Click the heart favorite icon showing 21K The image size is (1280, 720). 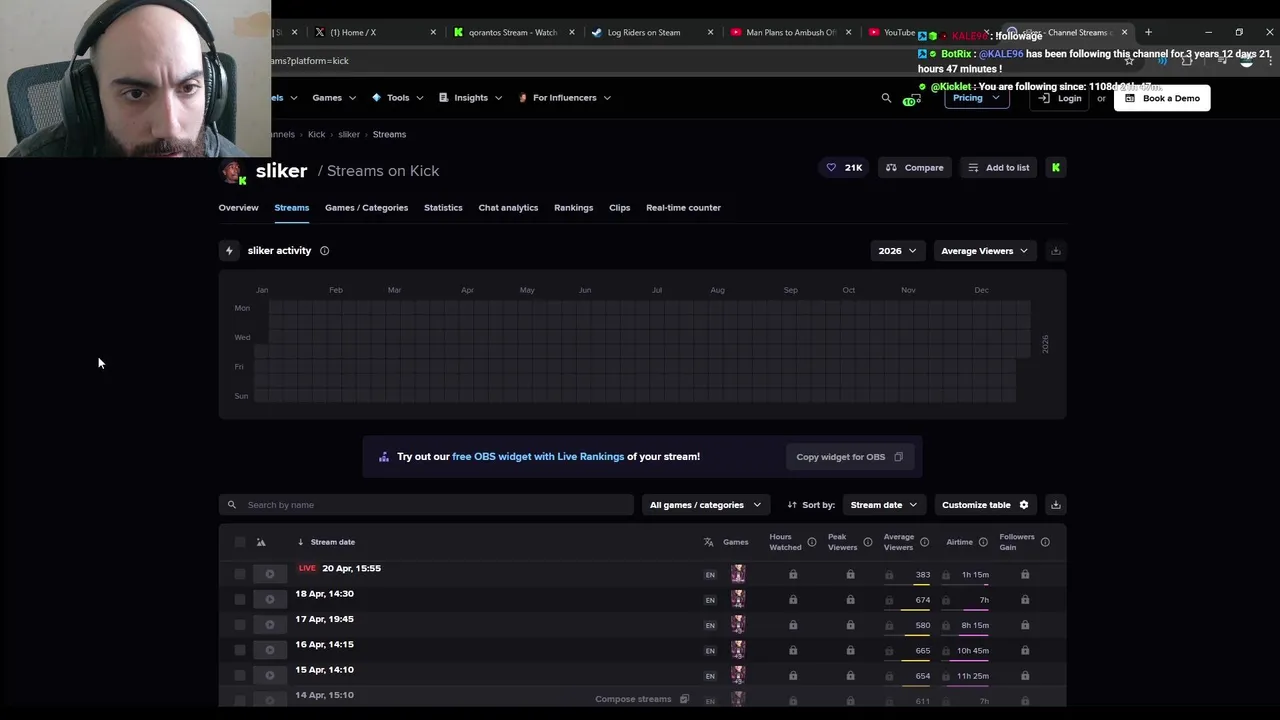[831, 168]
